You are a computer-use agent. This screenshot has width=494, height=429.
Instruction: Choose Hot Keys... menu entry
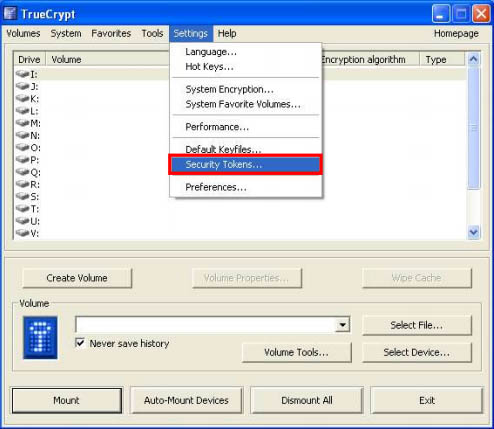coord(246,66)
